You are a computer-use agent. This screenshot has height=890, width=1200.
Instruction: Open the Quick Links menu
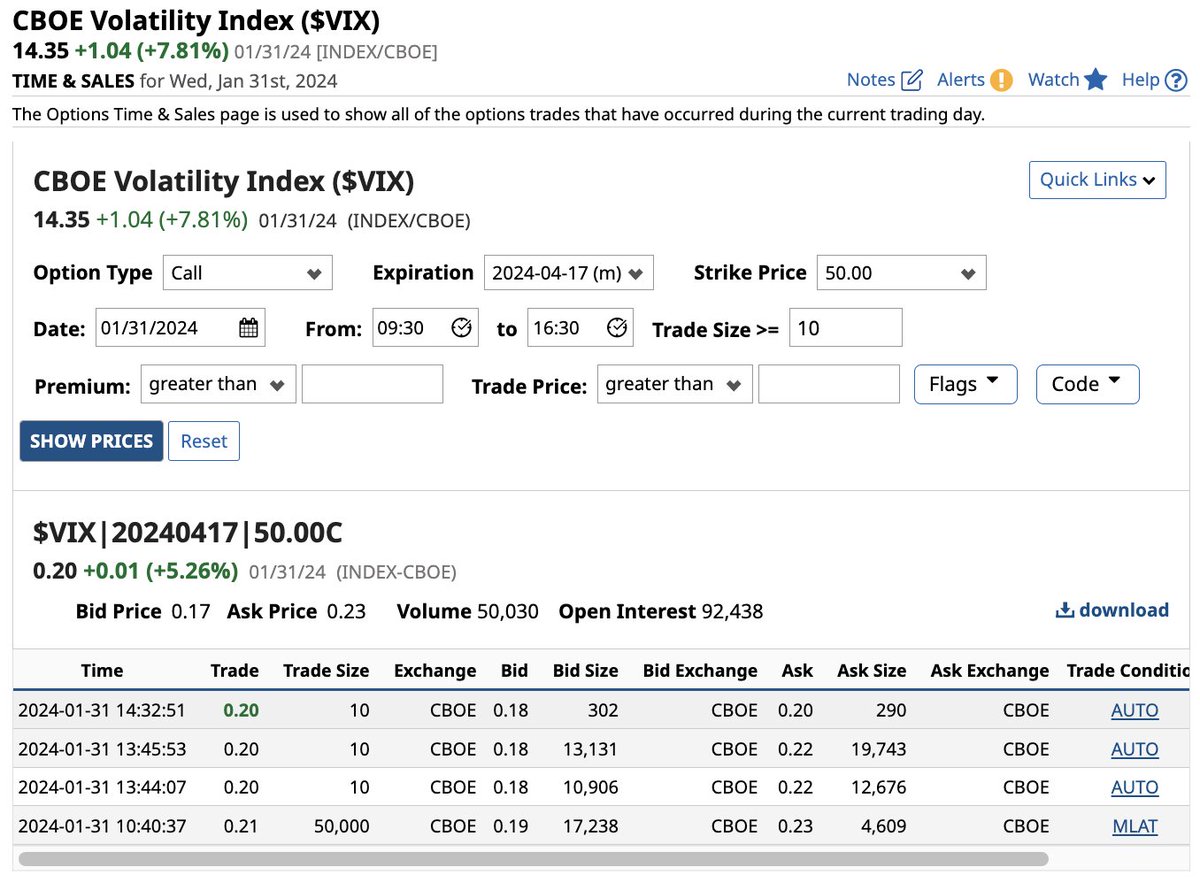pos(1097,180)
